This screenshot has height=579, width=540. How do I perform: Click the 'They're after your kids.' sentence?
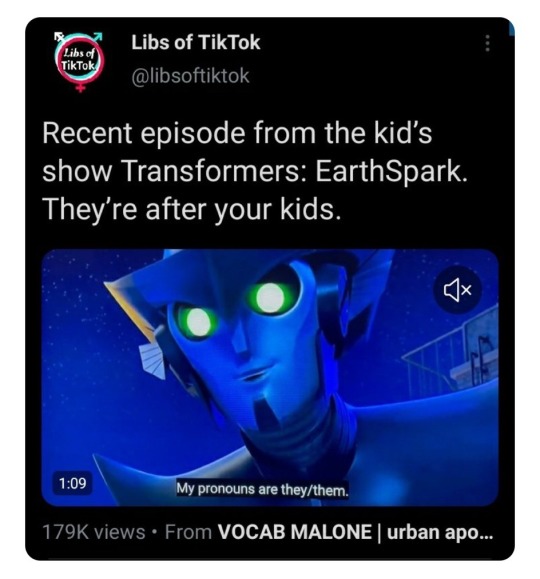click(191, 209)
